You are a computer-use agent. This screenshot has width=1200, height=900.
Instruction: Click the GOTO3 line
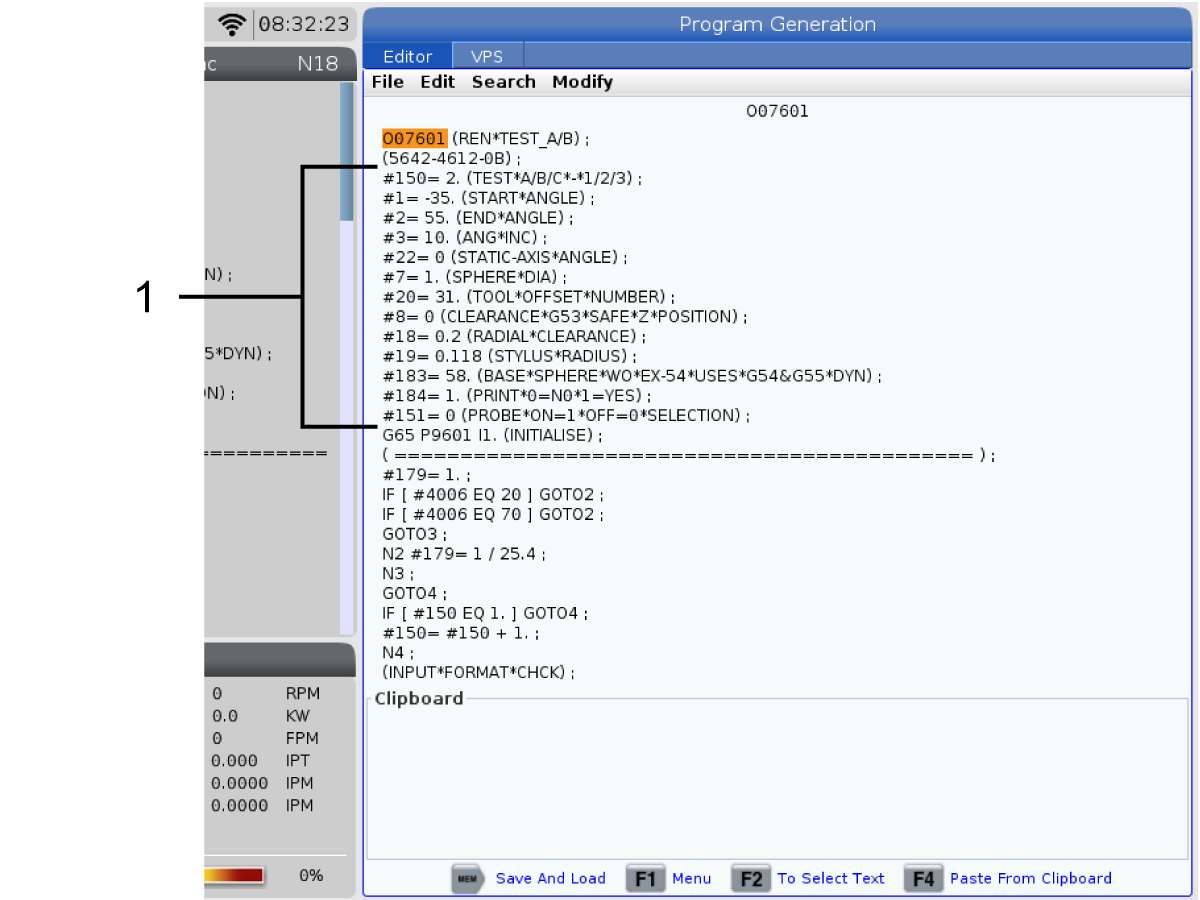point(414,534)
